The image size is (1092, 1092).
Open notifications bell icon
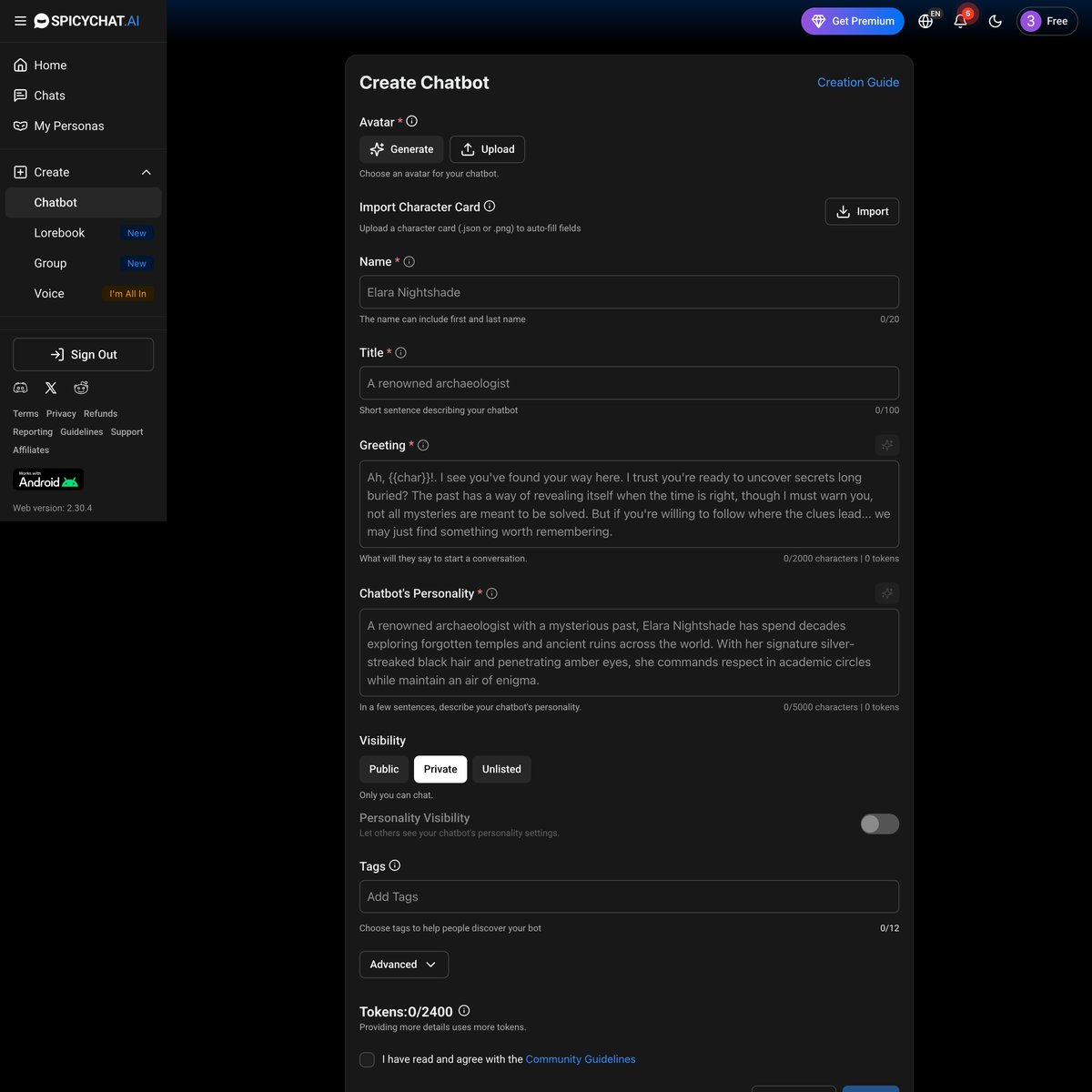tap(960, 21)
